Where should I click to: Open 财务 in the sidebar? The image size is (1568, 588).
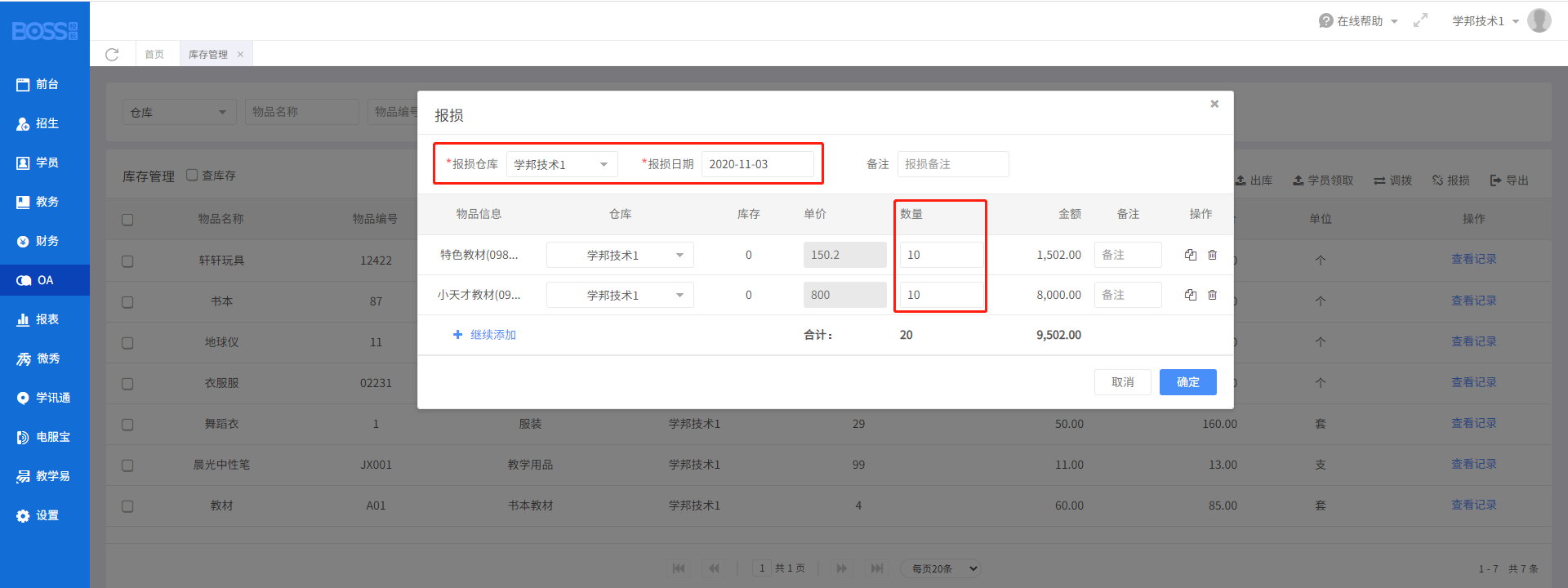click(45, 241)
